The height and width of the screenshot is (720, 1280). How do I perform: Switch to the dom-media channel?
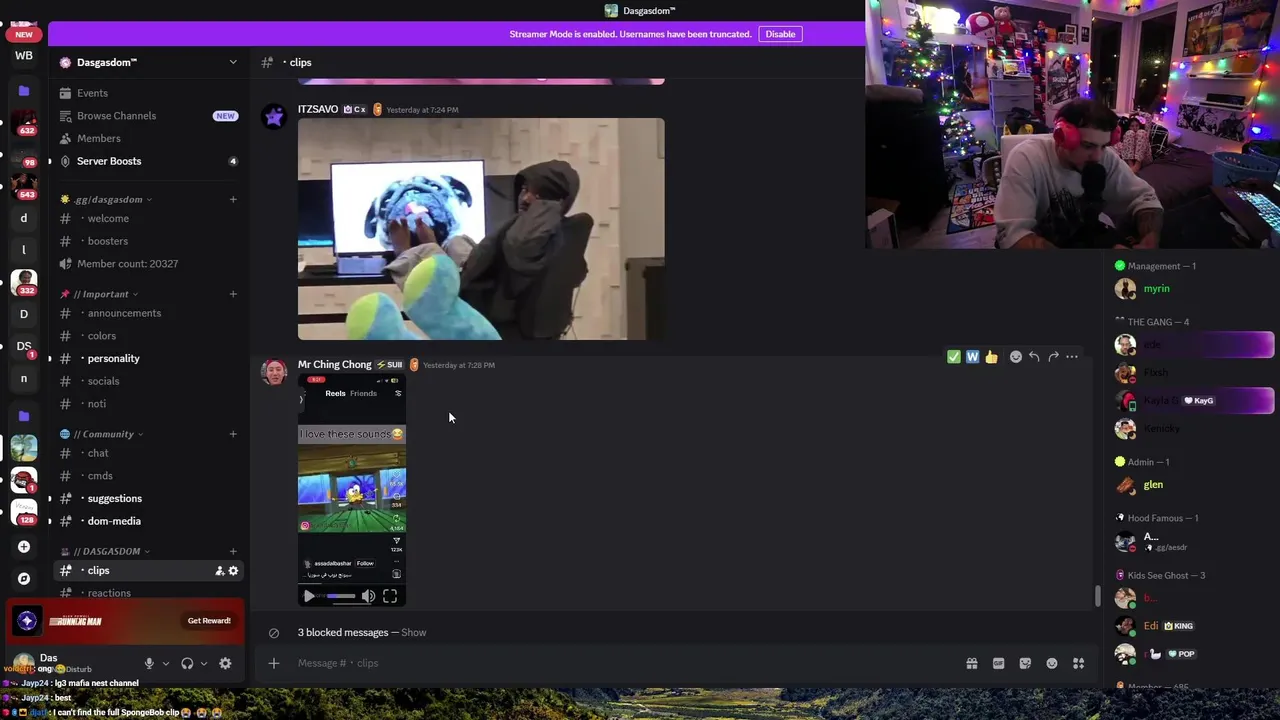(149, 521)
